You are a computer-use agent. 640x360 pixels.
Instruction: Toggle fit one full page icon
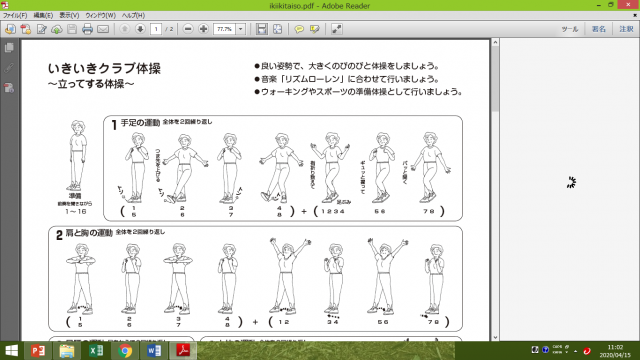[x=278, y=29]
